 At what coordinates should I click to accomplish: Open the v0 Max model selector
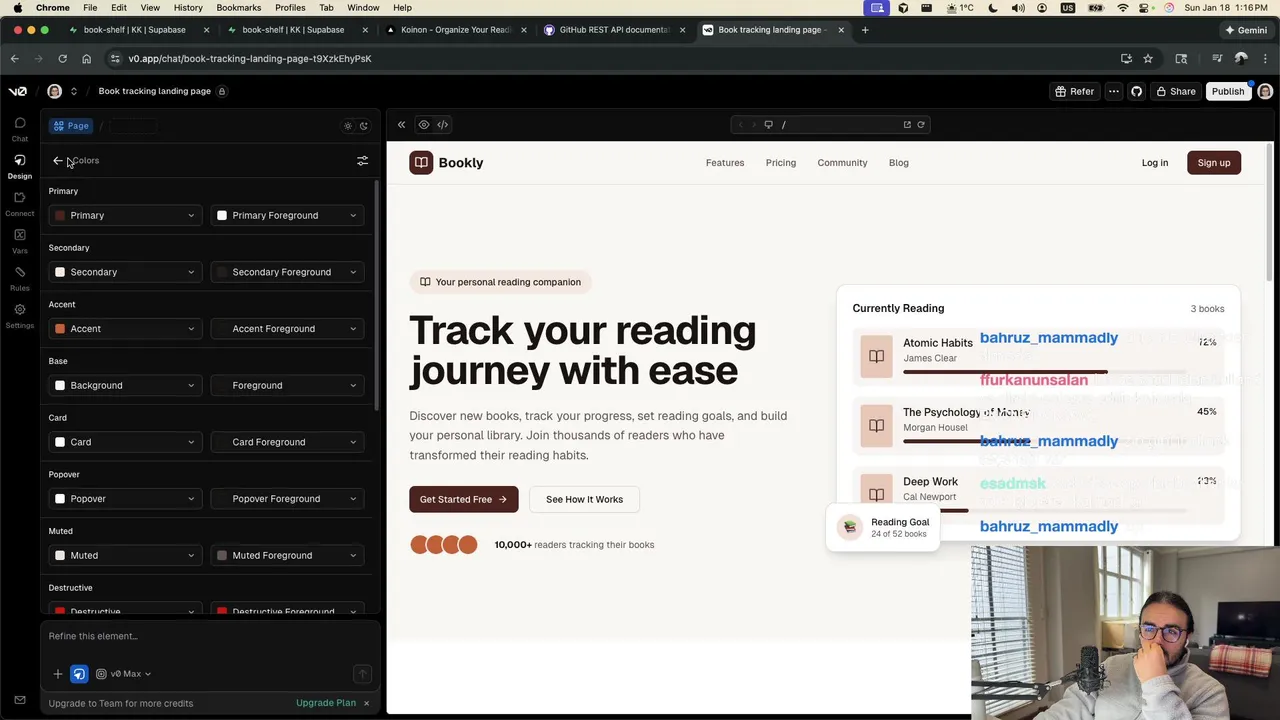[124, 674]
